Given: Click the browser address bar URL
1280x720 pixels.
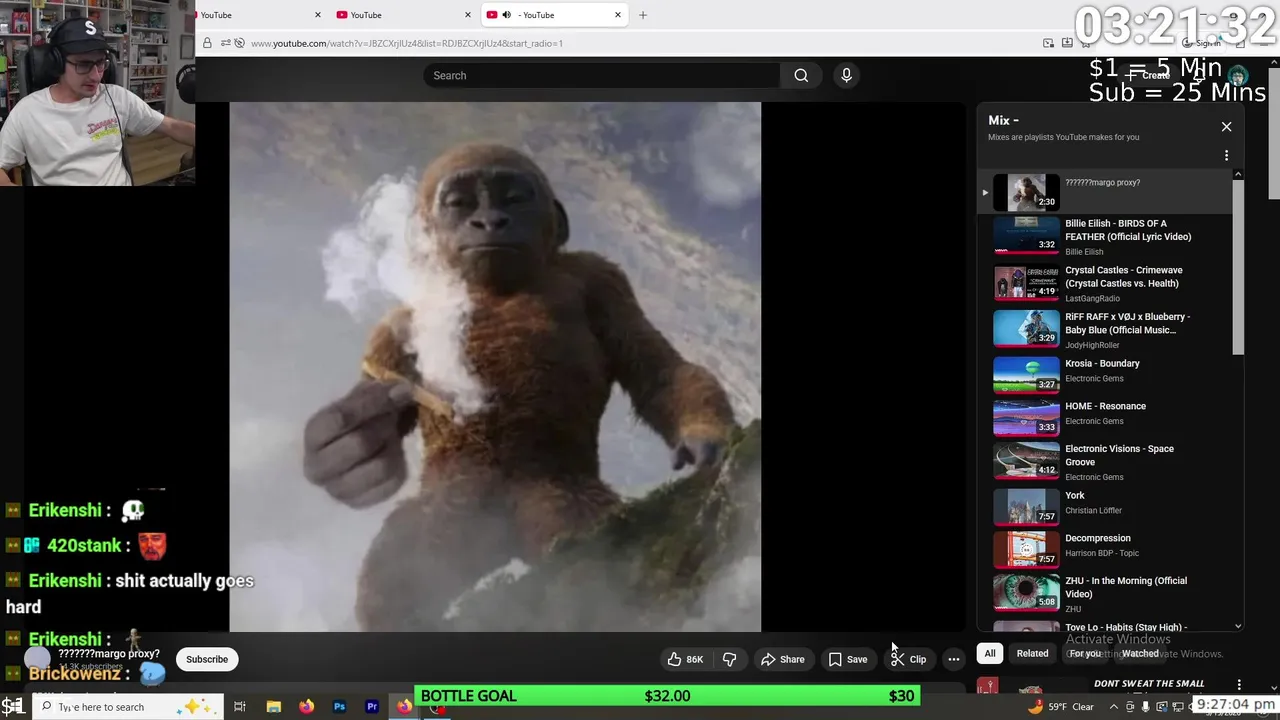Looking at the screenshot, I should point(406,43).
